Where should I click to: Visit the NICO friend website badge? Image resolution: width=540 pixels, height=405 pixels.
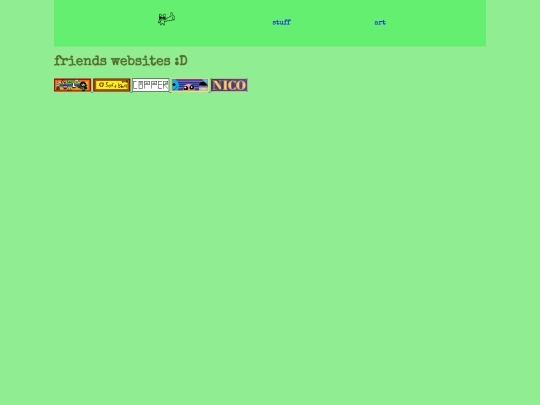coord(229,85)
